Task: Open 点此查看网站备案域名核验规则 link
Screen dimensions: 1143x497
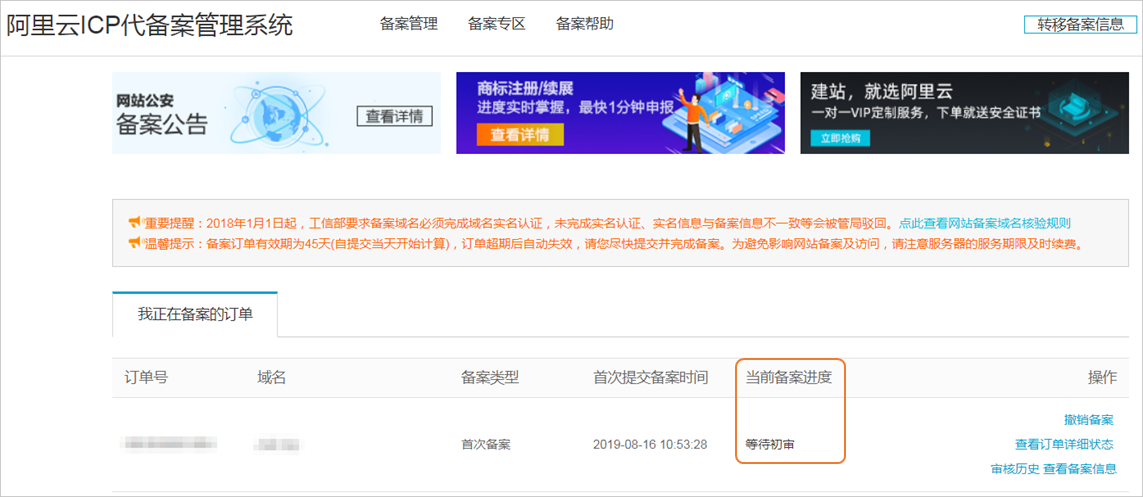Action: [985, 223]
